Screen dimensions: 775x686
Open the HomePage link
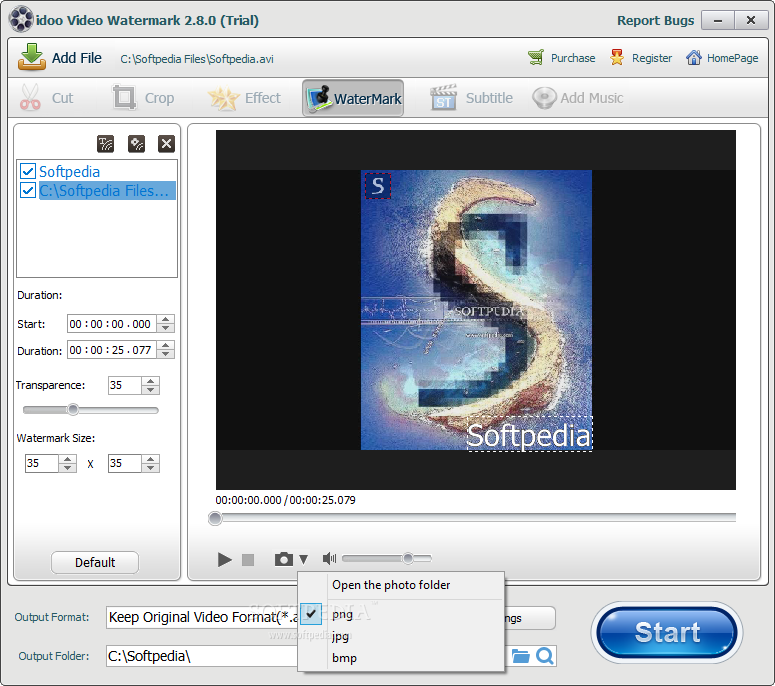[x=732, y=58]
